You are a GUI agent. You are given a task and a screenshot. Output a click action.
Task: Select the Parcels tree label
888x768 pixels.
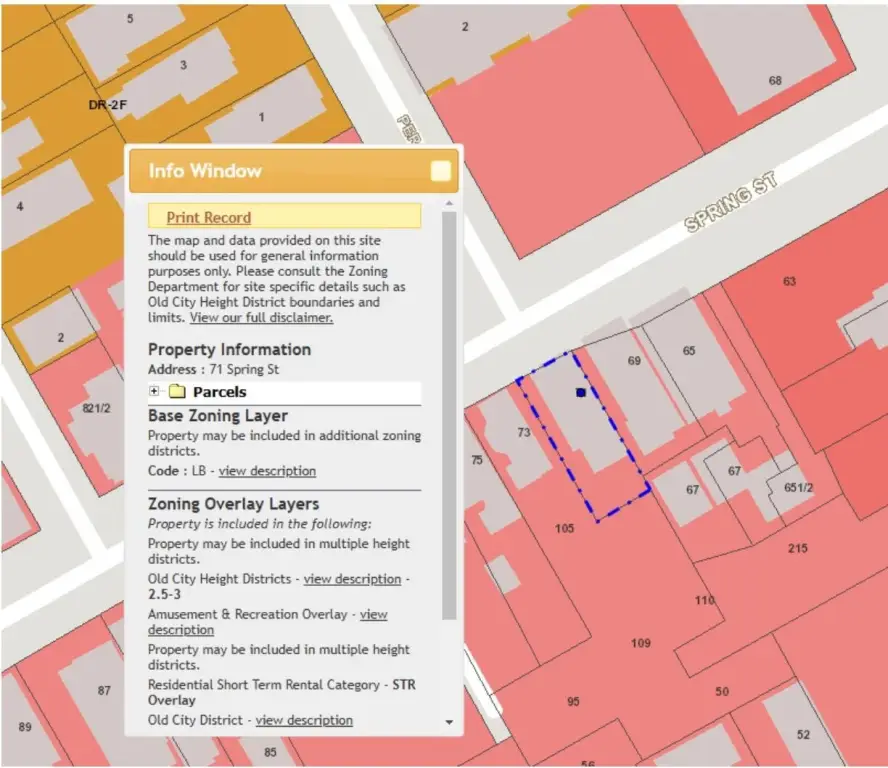(219, 392)
